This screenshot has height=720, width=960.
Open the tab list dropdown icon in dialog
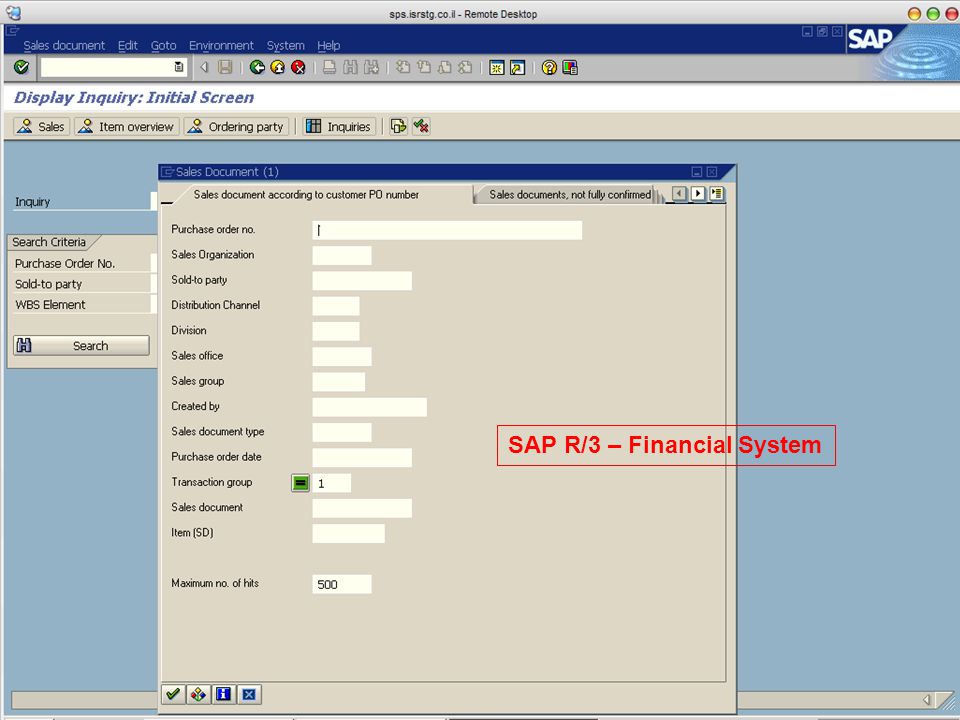716,194
